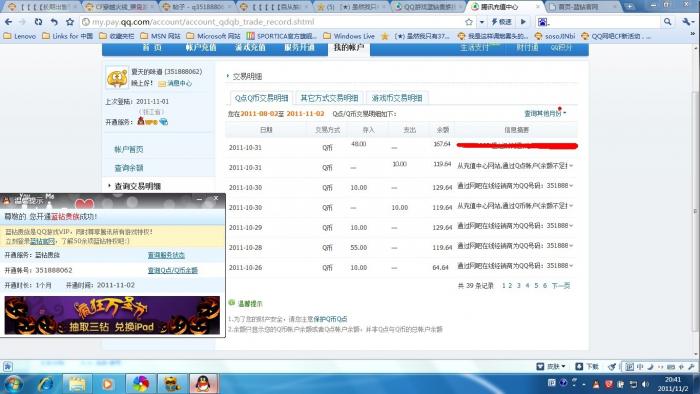Click the magnifier search icon in toolbar

click(667, 21)
